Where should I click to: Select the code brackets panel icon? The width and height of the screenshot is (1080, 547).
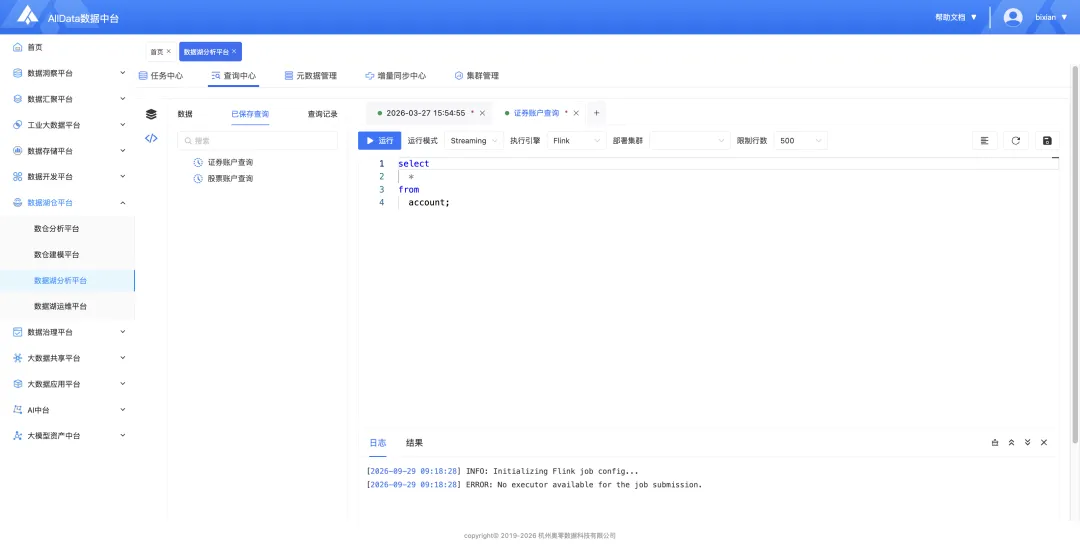[151, 138]
